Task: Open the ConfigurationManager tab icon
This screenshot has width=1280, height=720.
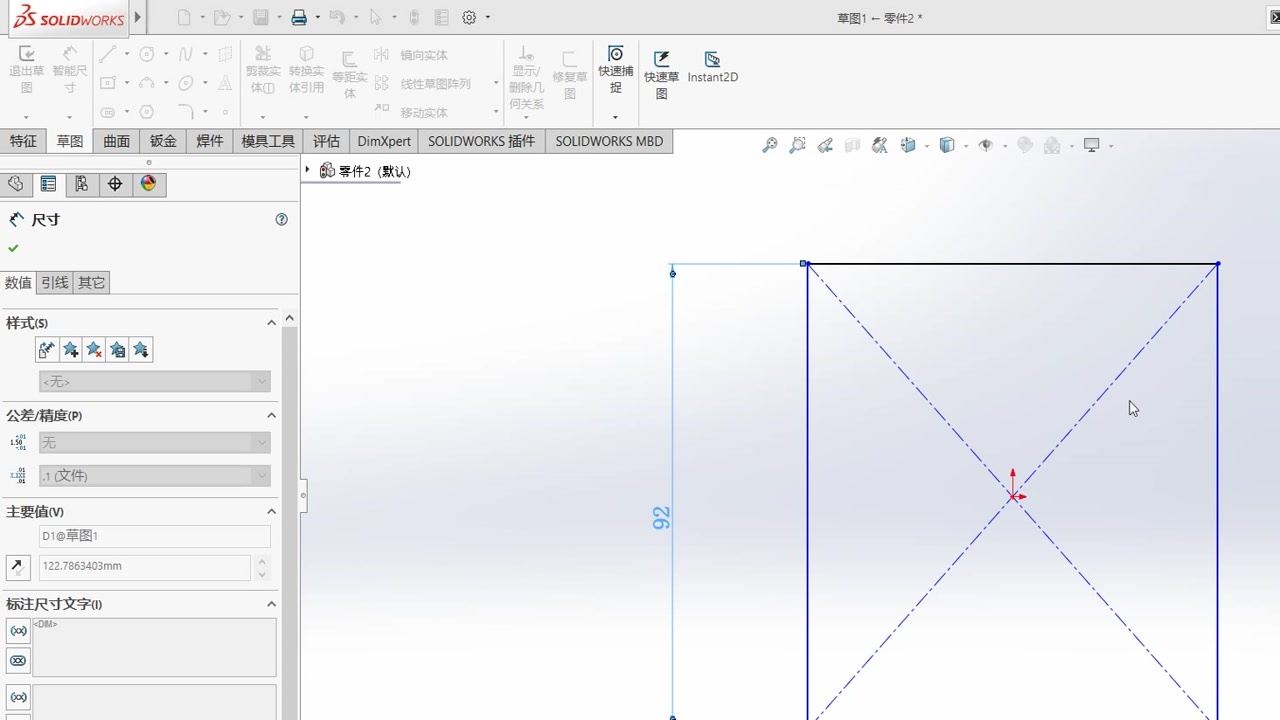Action: (x=82, y=184)
